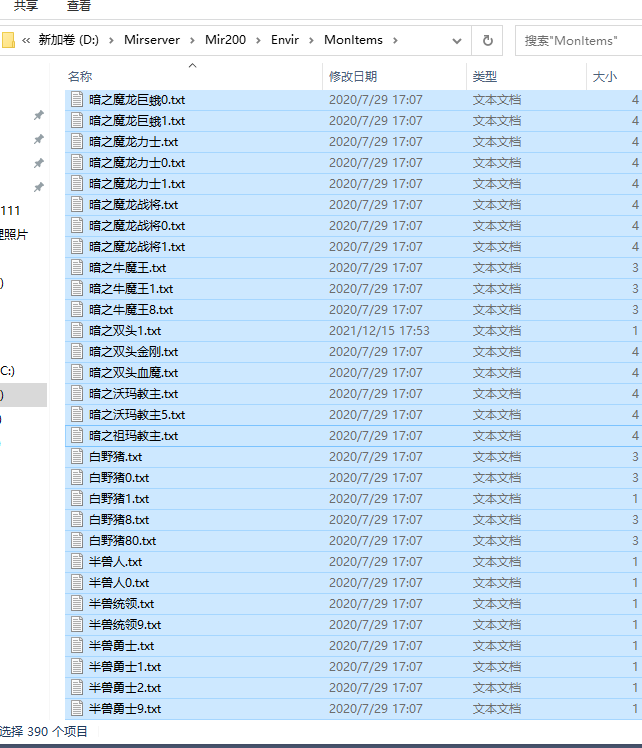
Task: Click file icon of 白野猪1.txt
Action: 77,498
